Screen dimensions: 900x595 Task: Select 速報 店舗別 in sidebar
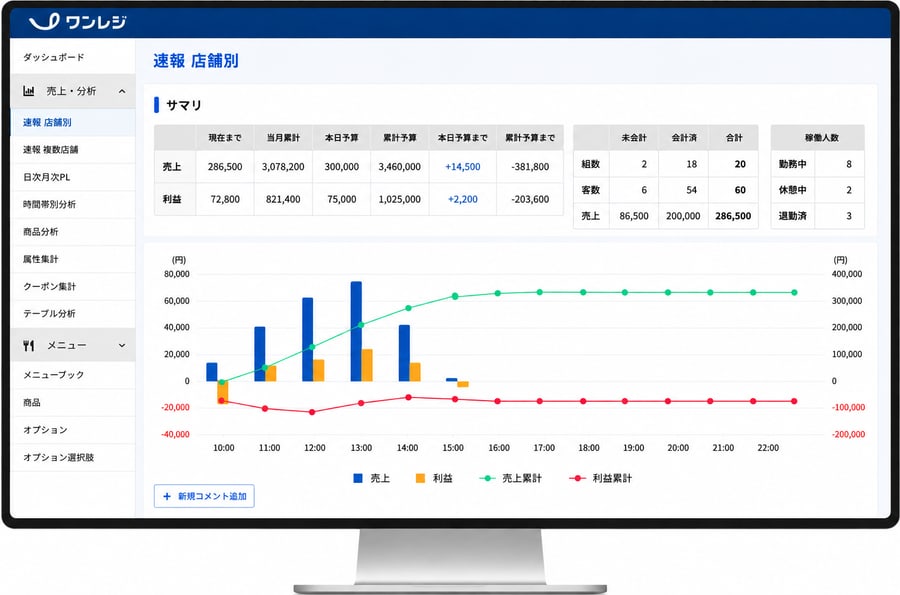pyautogui.click(x=72, y=122)
